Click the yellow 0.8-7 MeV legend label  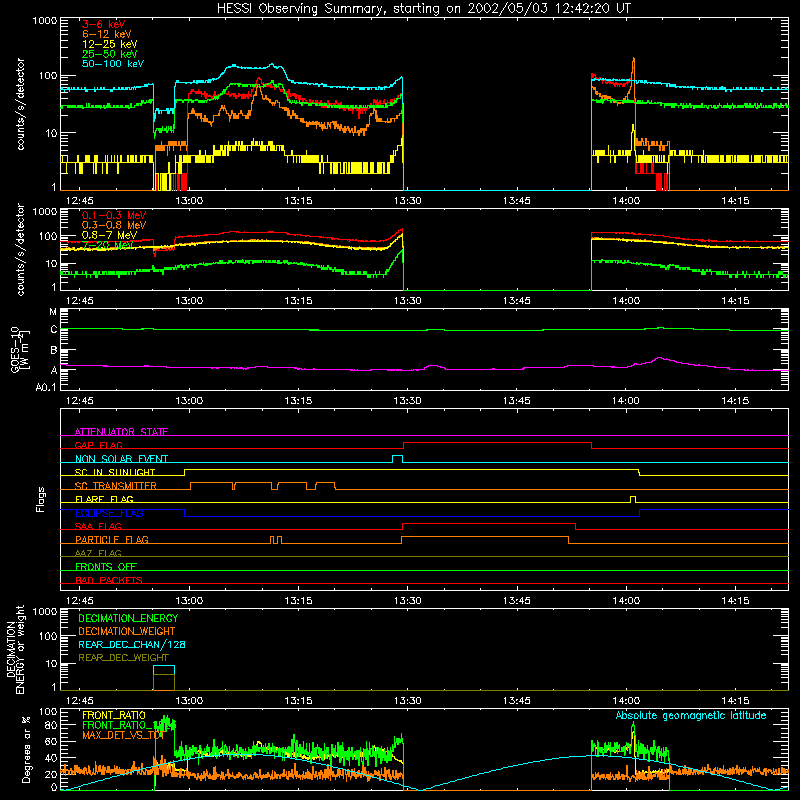point(109,235)
